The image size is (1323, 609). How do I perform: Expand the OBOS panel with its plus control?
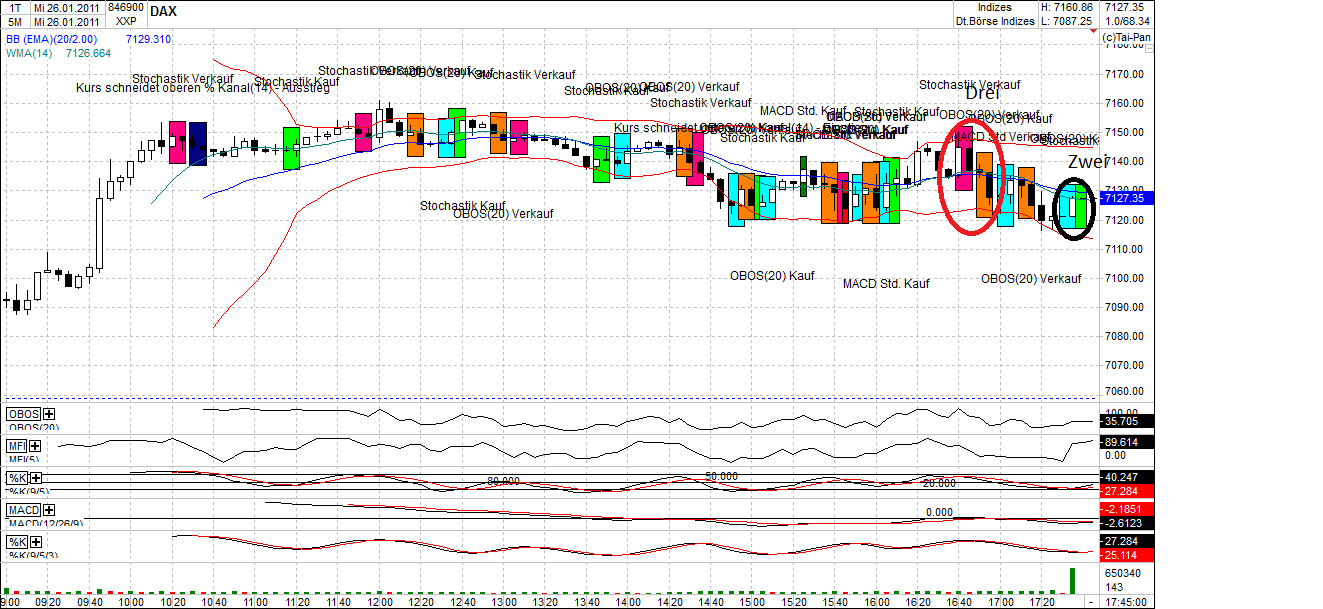[x=47, y=413]
